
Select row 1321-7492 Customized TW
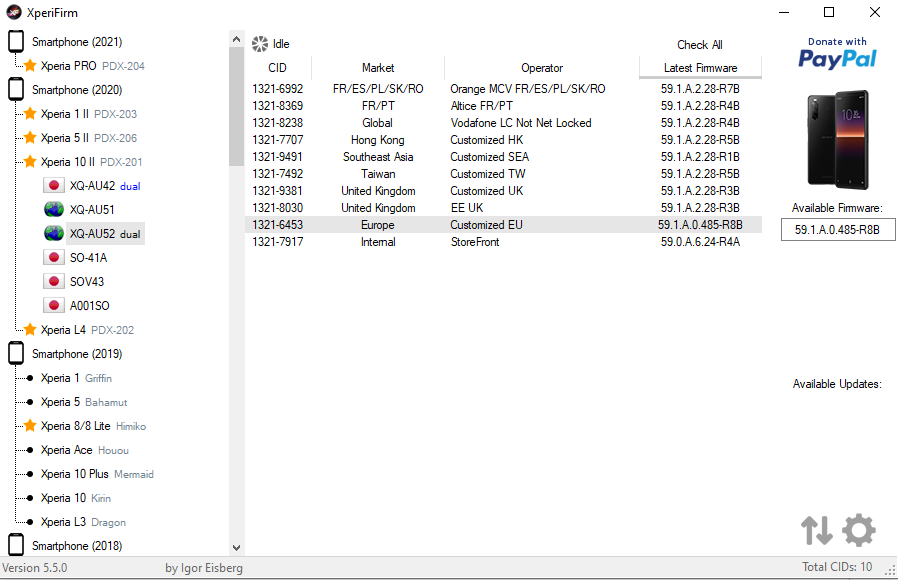tap(504, 173)
